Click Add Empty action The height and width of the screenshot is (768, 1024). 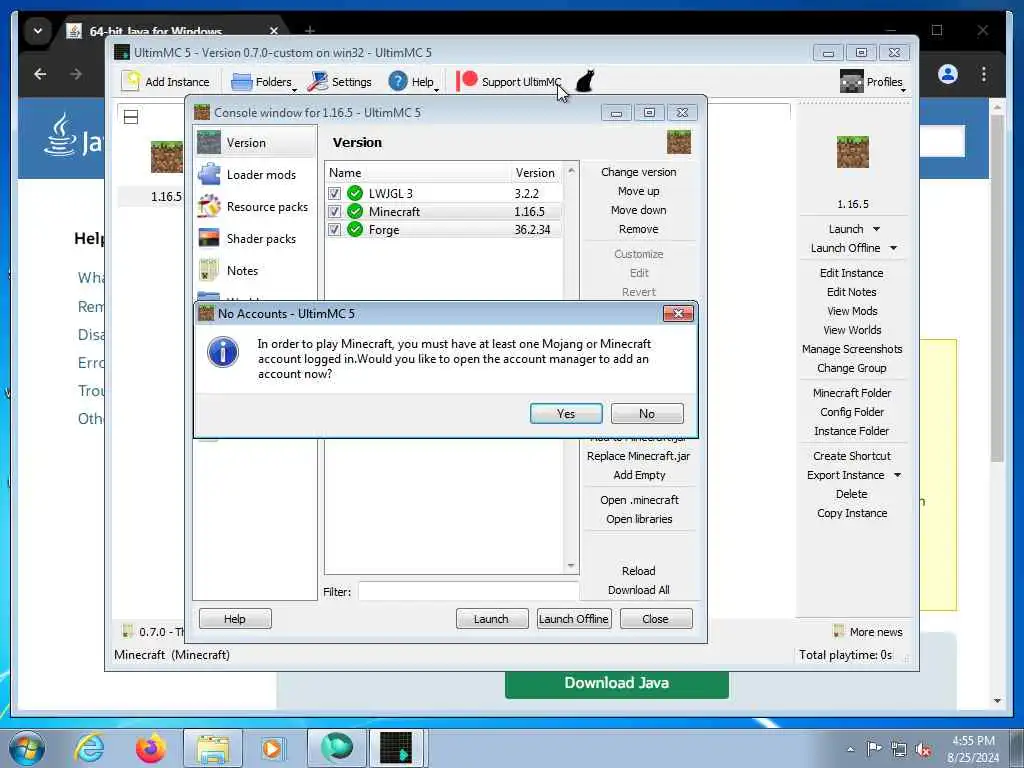tap(639, 475)
